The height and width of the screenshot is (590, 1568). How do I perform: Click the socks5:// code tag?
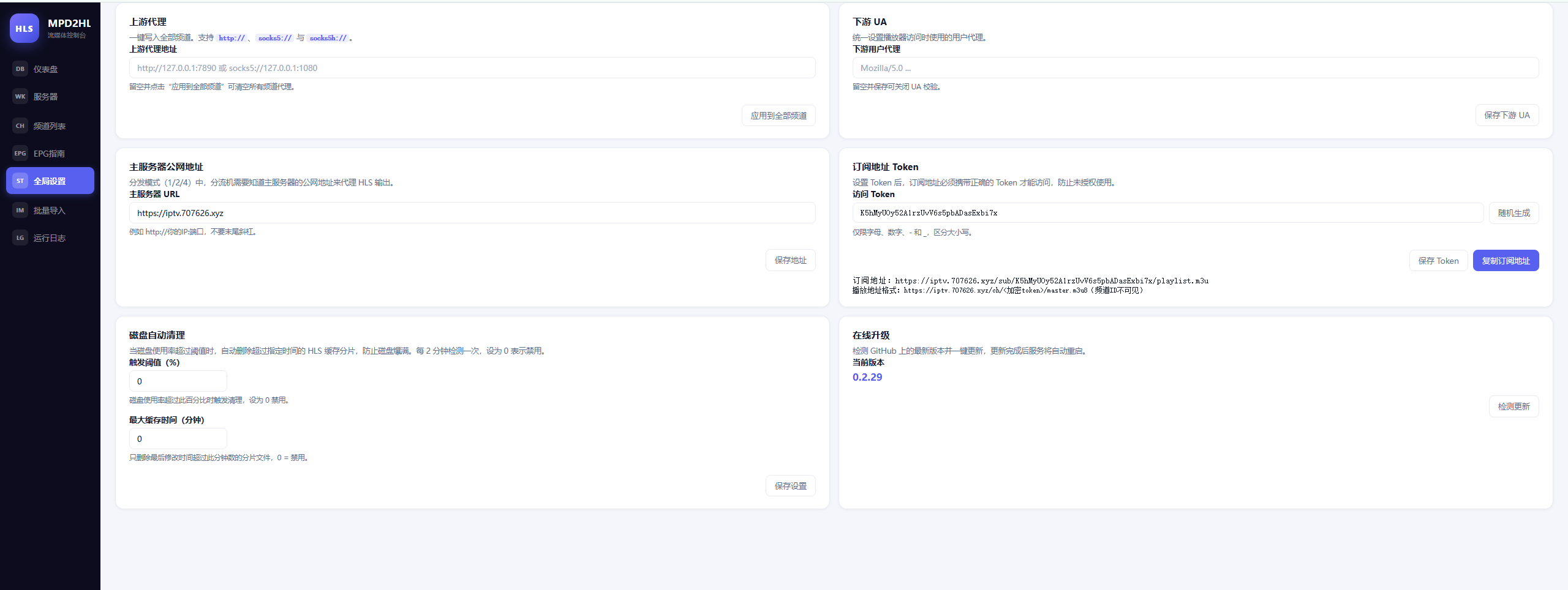pos(275,38)
